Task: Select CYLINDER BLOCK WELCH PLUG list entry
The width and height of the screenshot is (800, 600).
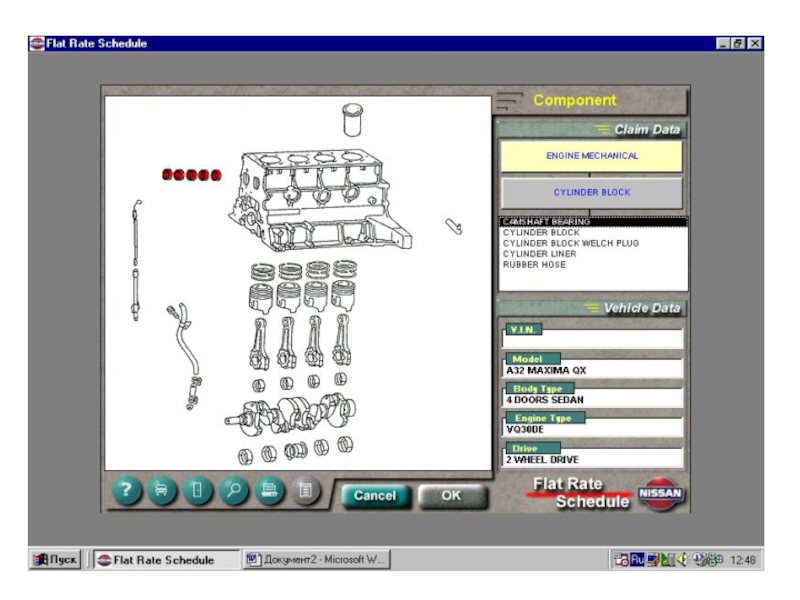Action: coord(593,243)
